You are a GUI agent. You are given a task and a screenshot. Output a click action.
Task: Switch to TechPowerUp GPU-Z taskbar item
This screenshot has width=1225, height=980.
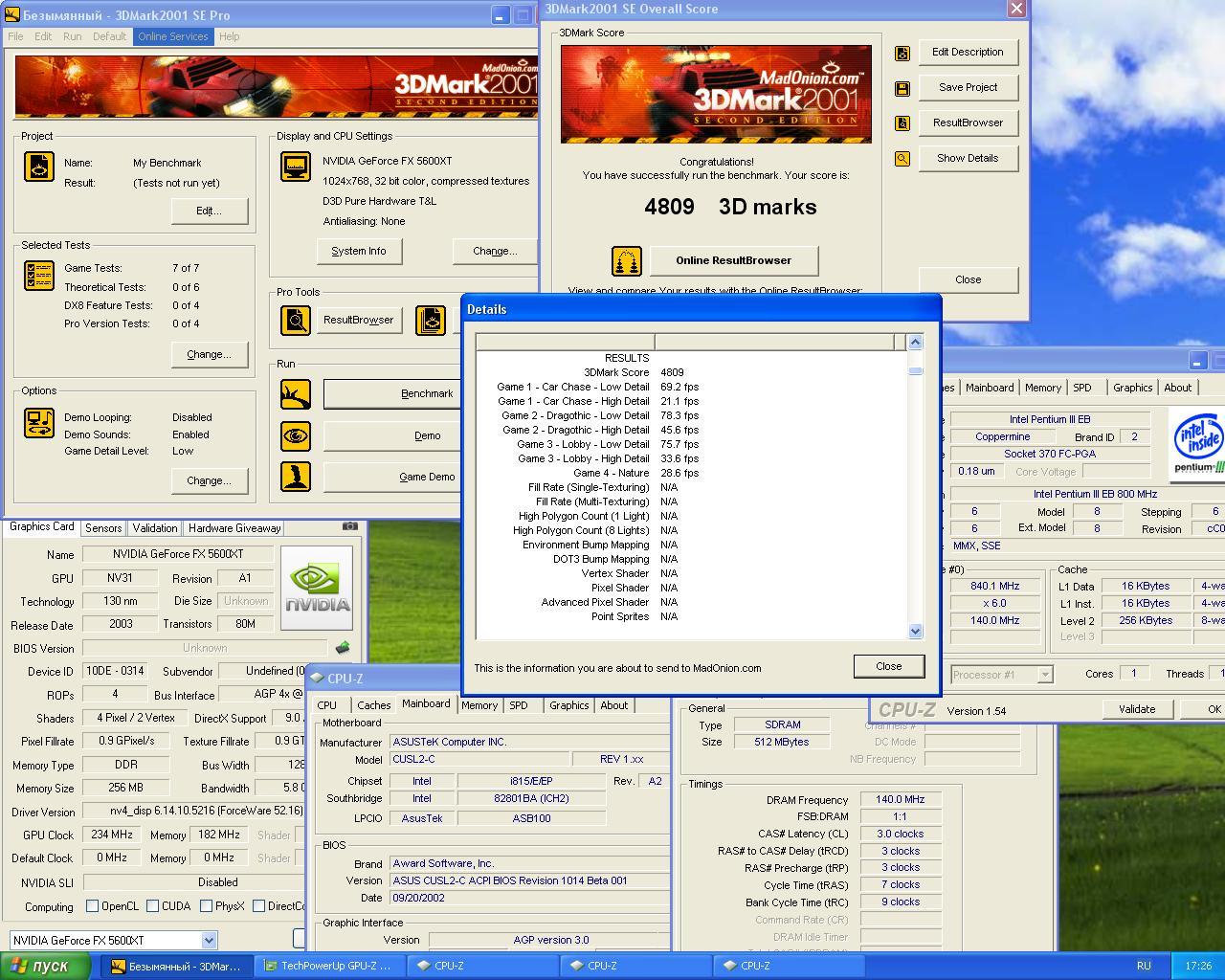329,966
